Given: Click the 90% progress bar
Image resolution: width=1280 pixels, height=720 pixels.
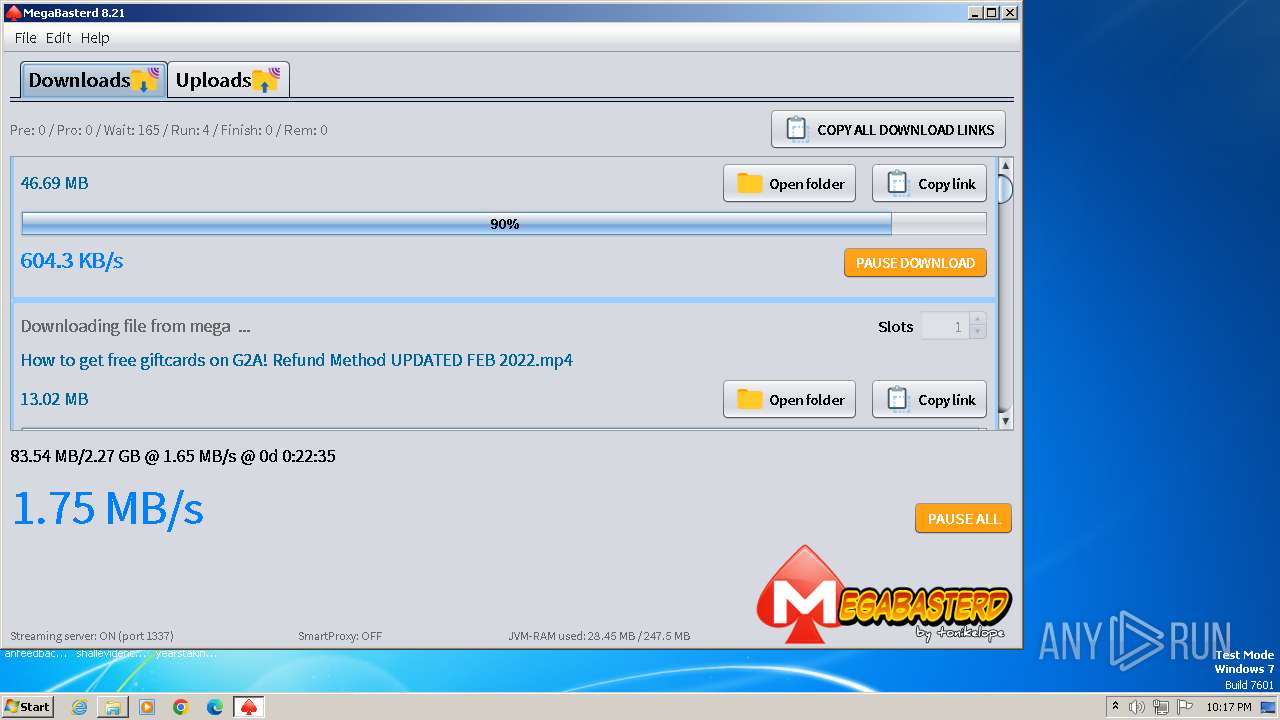Looking at the screenshot, I should [504, 224].
